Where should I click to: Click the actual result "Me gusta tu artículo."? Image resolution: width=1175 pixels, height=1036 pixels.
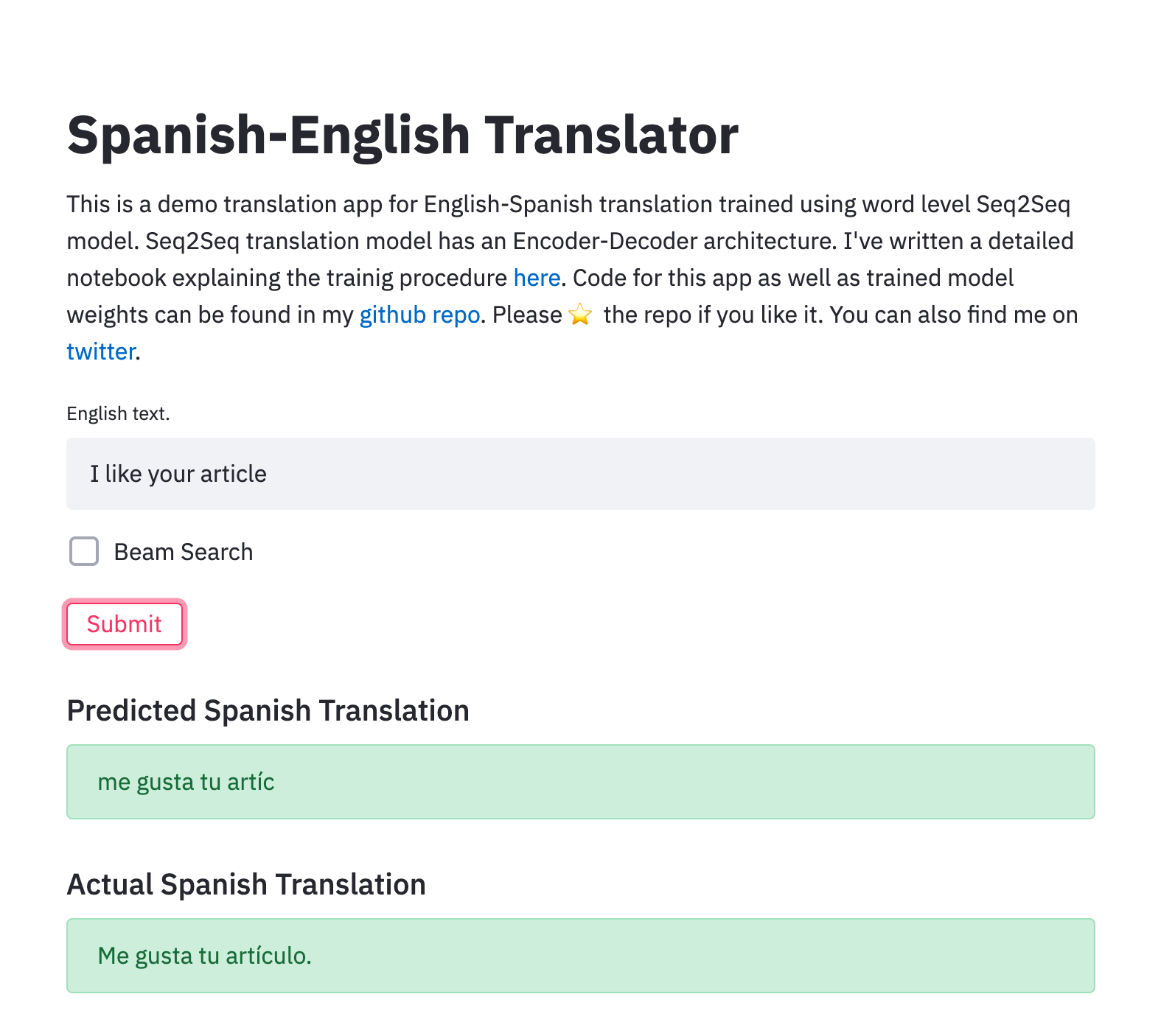click(205, 956)
